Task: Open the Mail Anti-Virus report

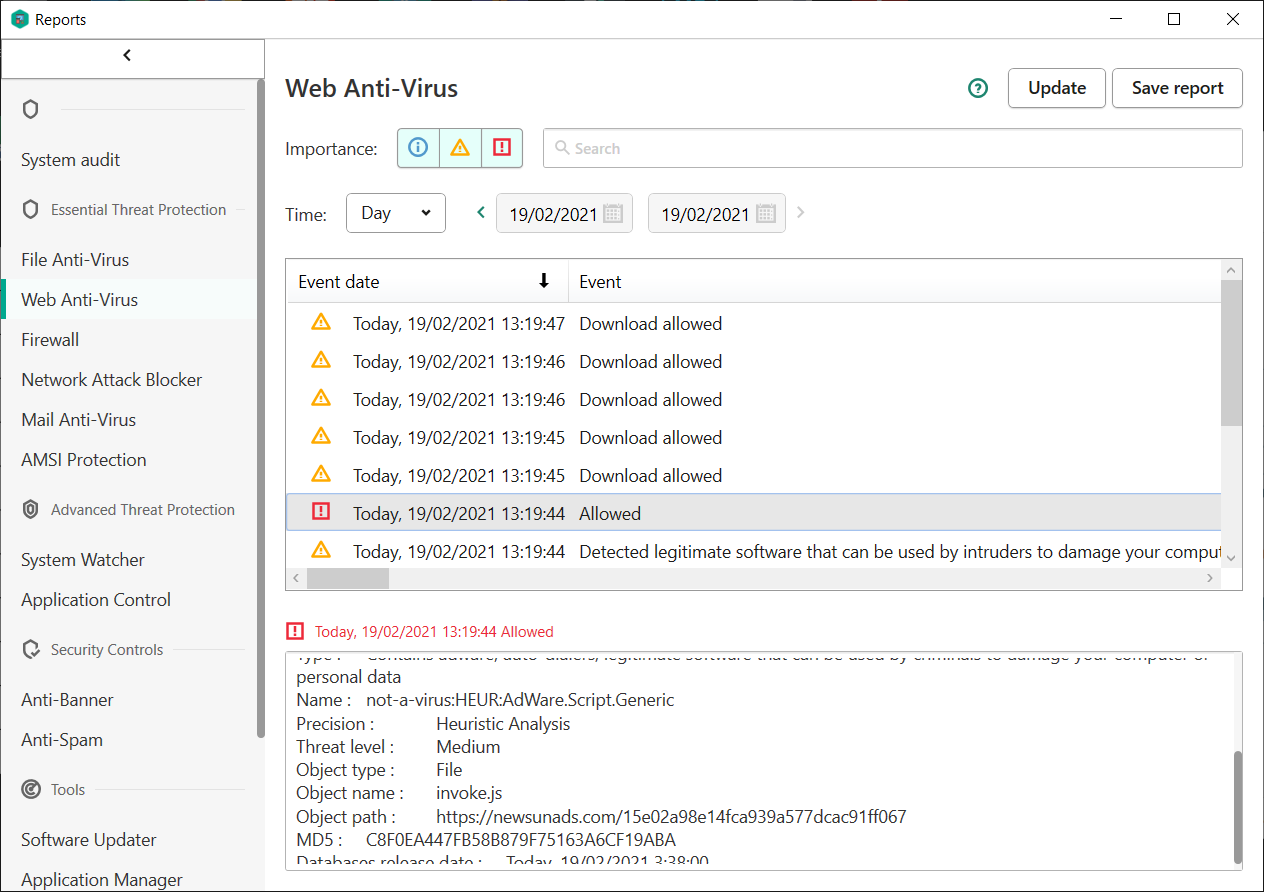Action: 79,420
